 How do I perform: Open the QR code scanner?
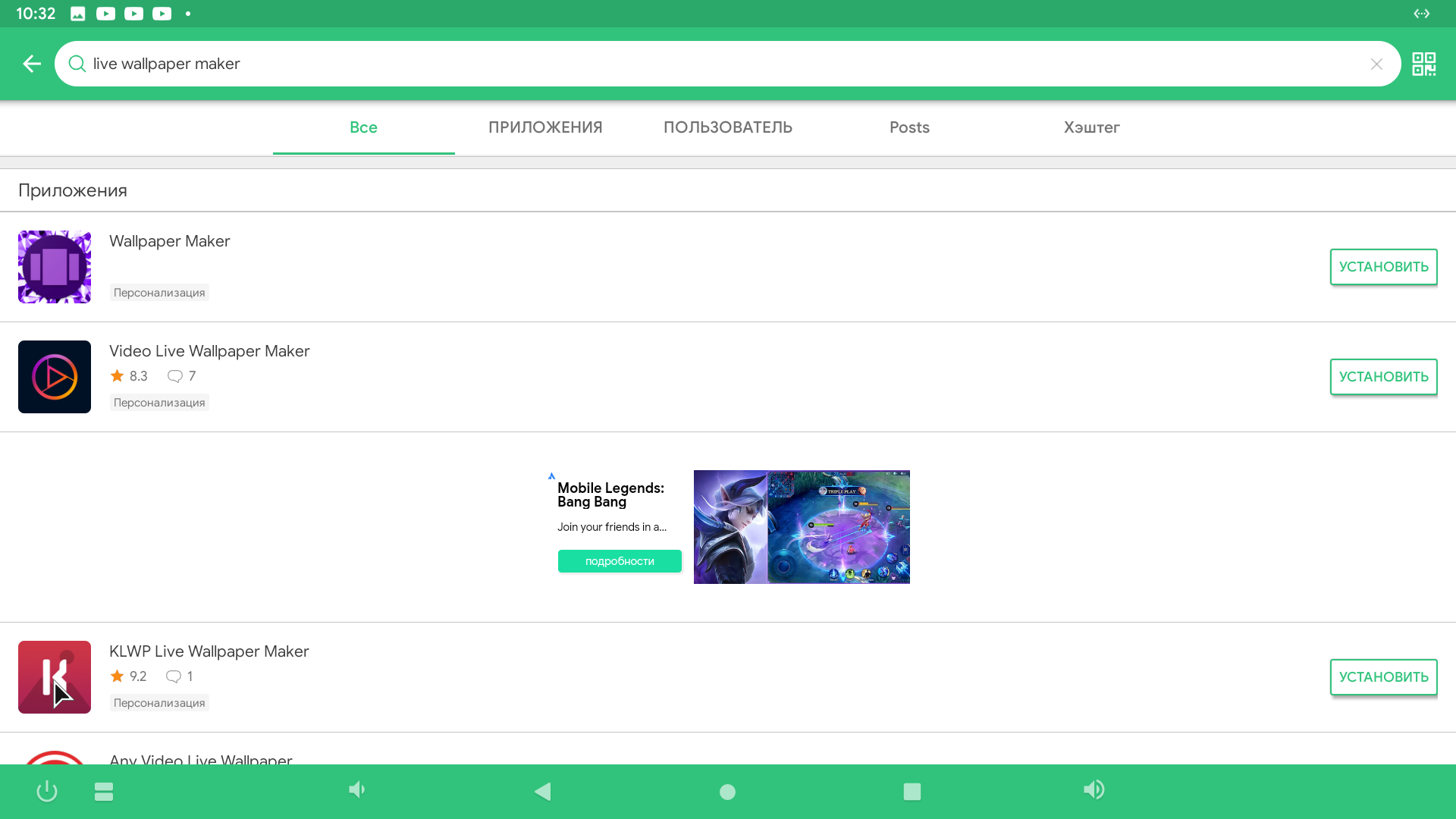point(1423,64)
